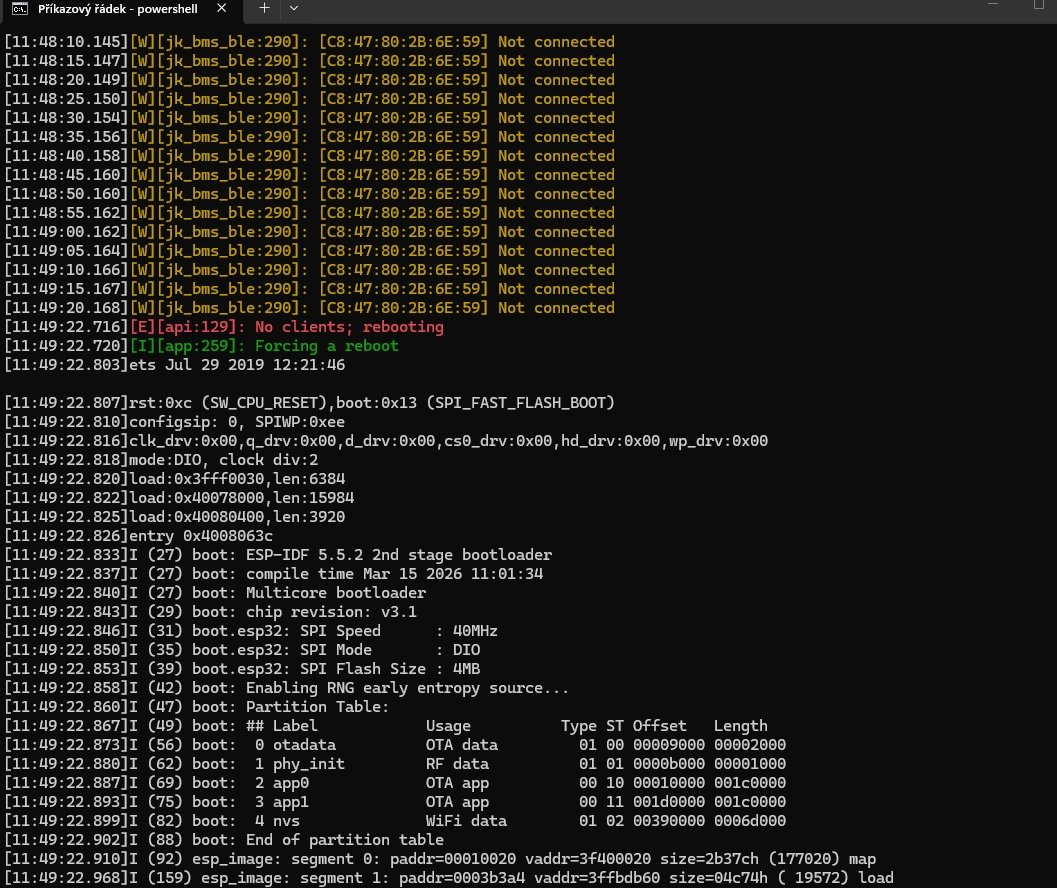Open a new tab with the plus button
The height and width of the screenshot is (888, 1057).
click(264, 7)
